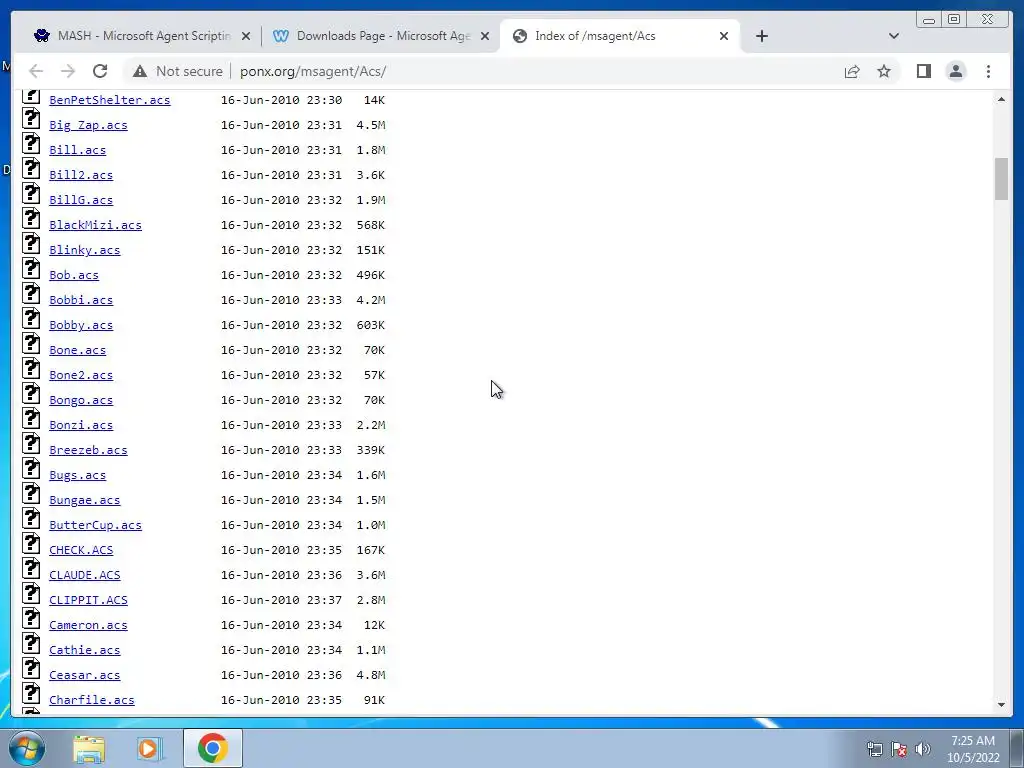The image size is (1024, 768).
Task: Click the browser back arrow
Action: coord(36,71)
